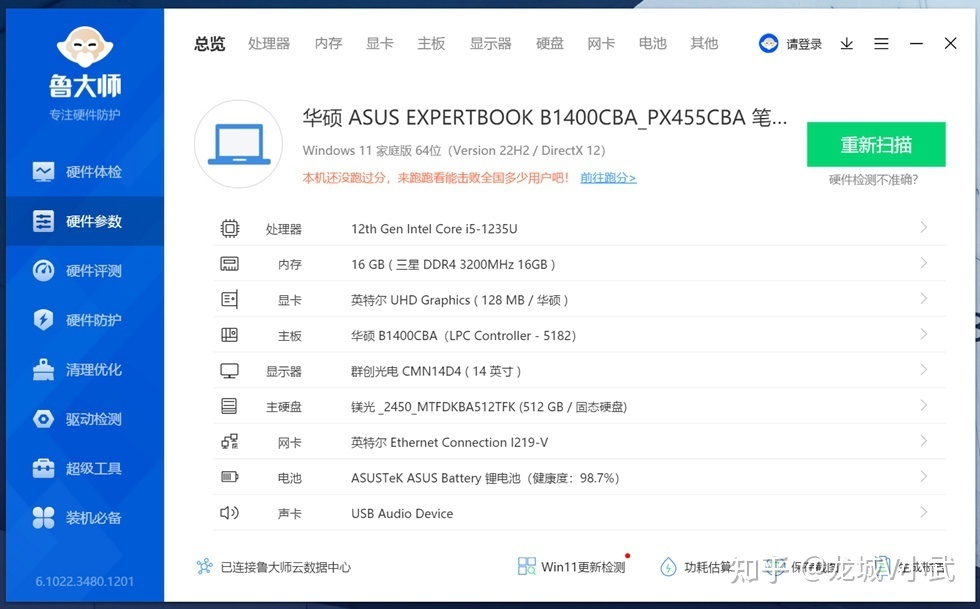
Task: Switch to the 显卡 tab
Action: [x=379, y=44]
